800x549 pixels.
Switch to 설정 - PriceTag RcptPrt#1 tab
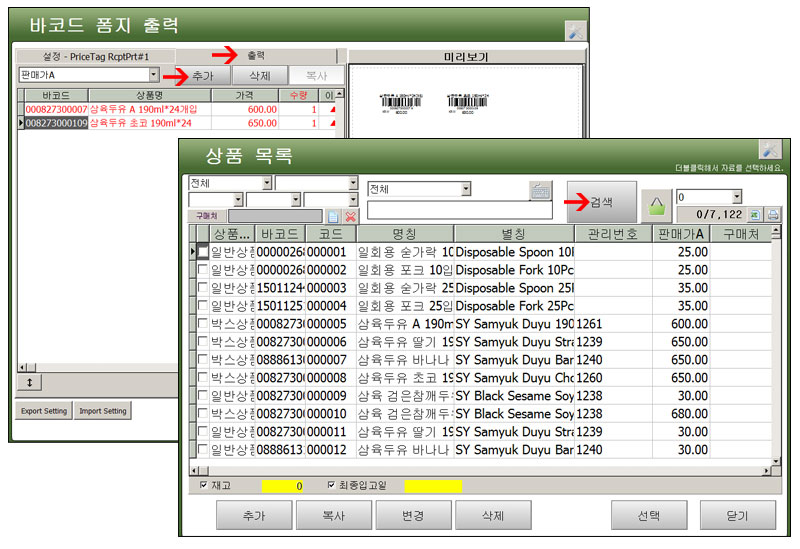(x=96, y=57)
